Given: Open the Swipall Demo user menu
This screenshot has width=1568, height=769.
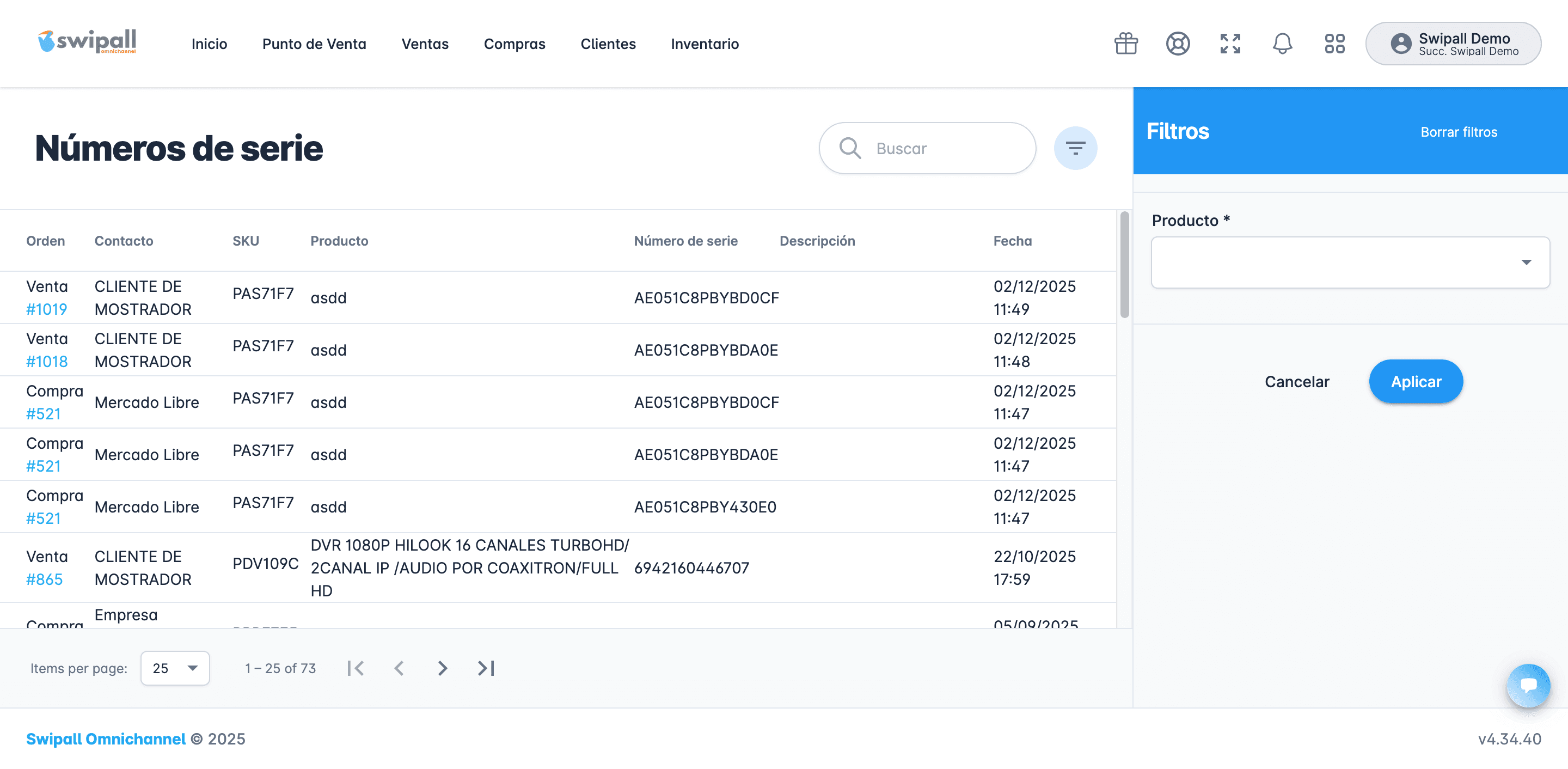Looking at the screenshot, I should pyautogui.click(x=1453, y=44).
